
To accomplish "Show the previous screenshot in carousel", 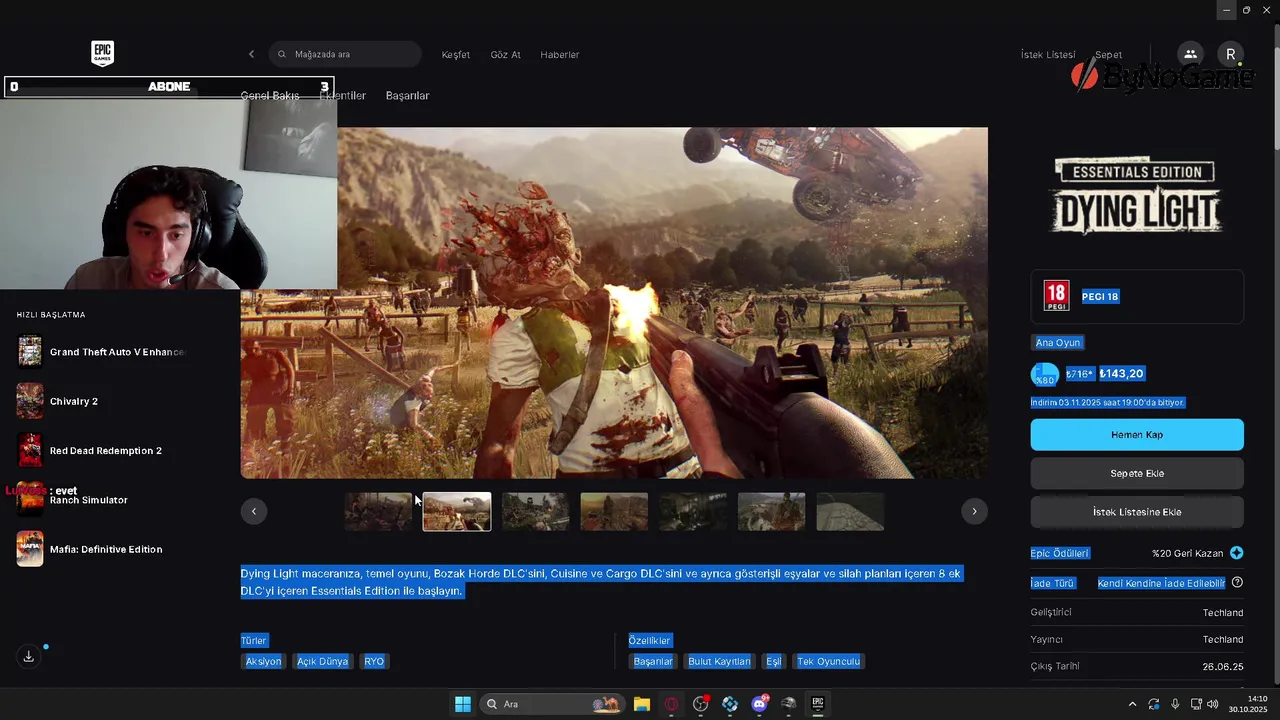I will [x=253, y=511].
